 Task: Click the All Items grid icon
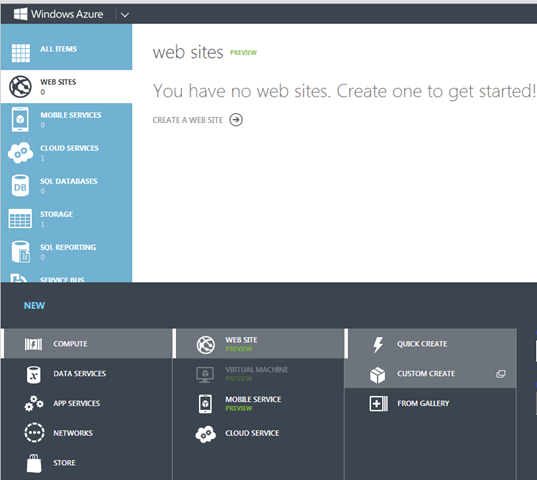[x=21, y=53]
